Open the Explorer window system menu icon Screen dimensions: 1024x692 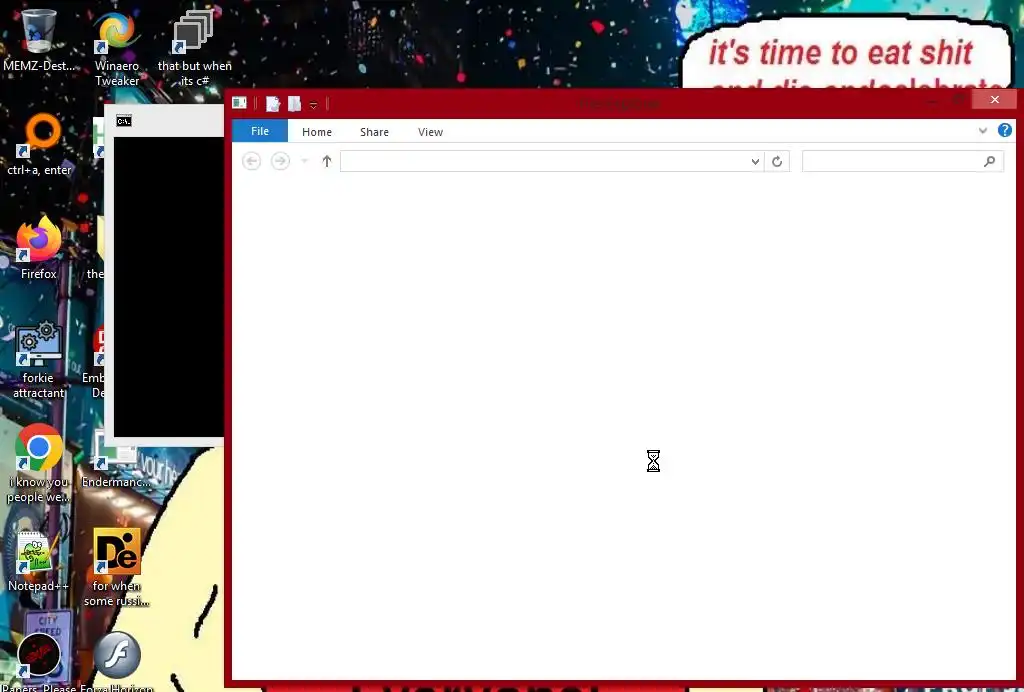tap(240, 103)
